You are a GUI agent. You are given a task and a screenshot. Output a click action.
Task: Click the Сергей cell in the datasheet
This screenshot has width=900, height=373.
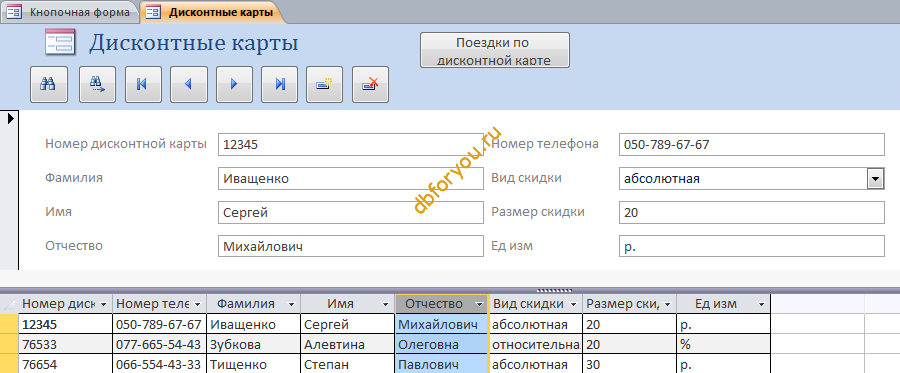click(348, 324)
